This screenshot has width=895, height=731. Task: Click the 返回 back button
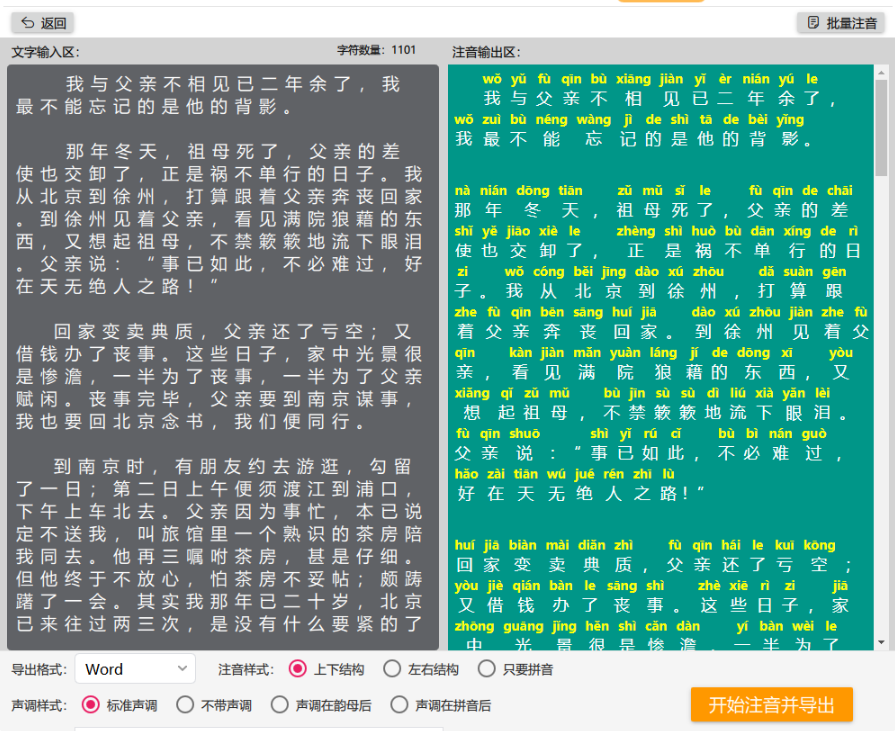43,23
